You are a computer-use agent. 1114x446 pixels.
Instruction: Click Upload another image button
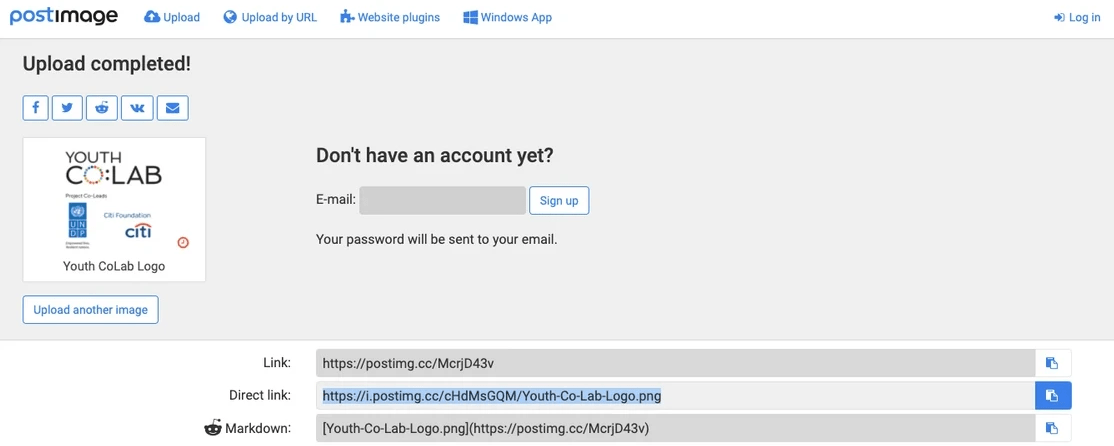[91, 310]
